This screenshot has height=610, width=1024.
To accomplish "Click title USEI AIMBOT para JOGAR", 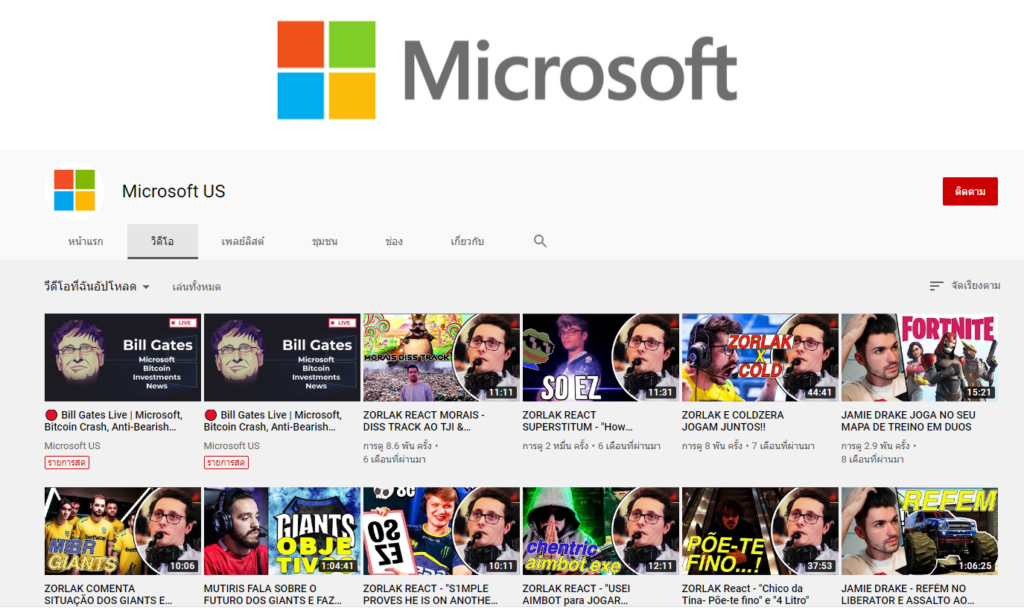I will click(x=576, y=594).
